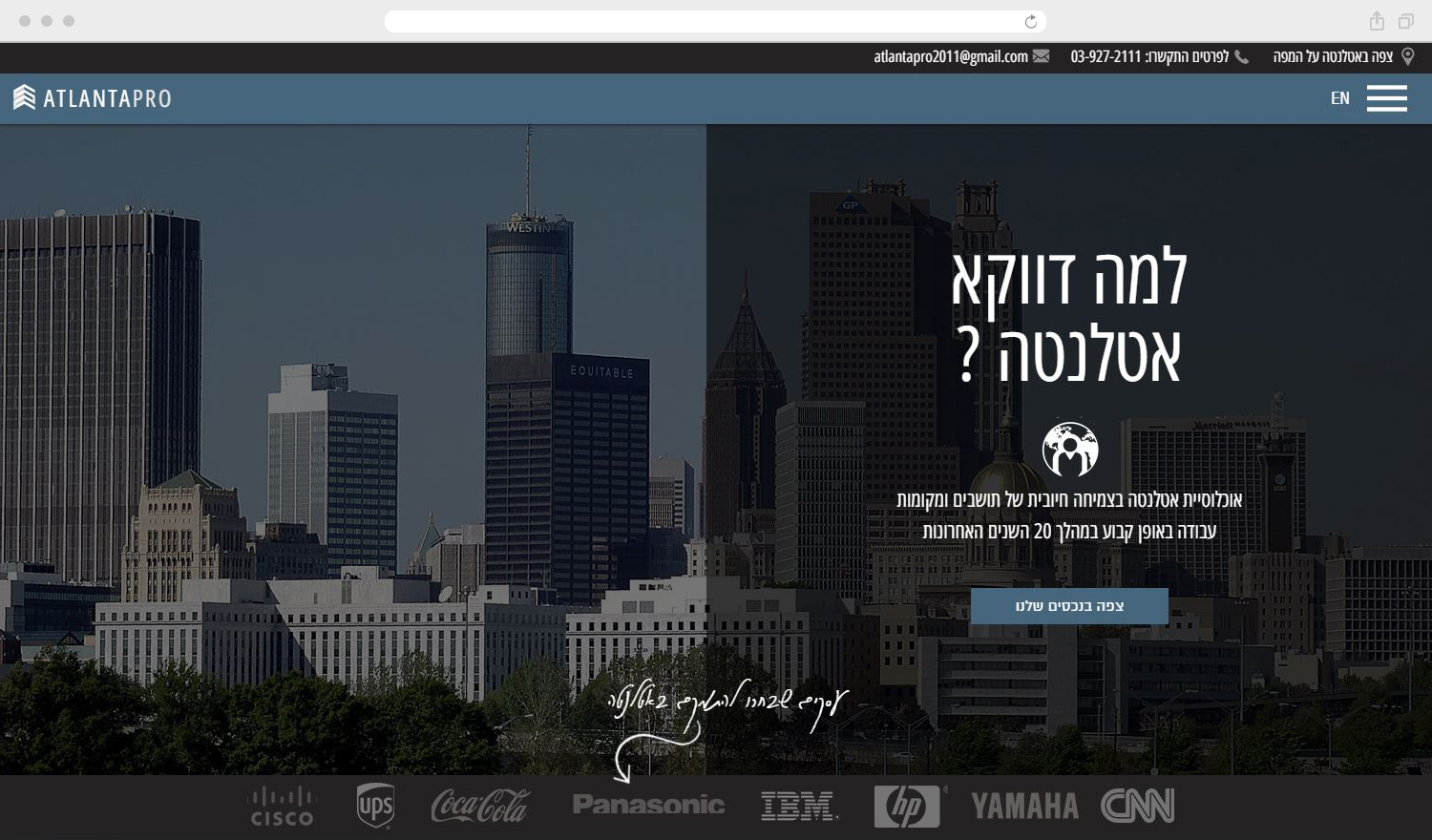Click the map pin icon
1432x840 pixels.
point(1407,57)
